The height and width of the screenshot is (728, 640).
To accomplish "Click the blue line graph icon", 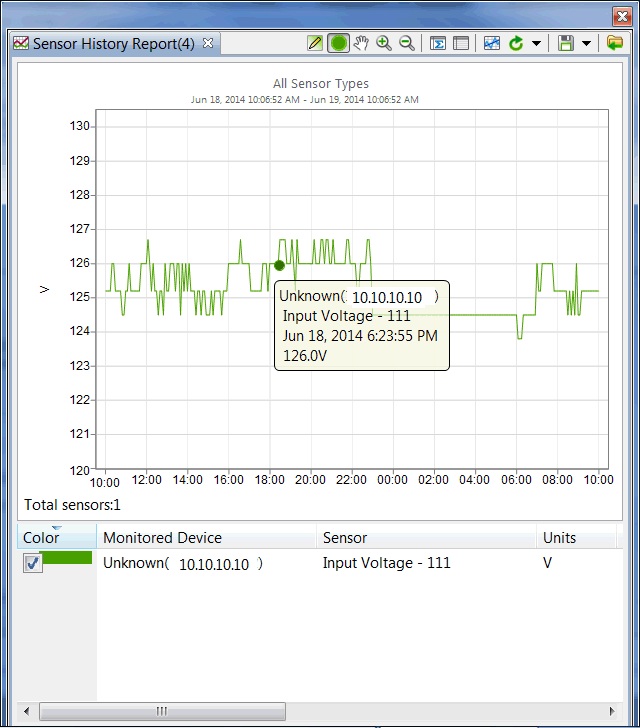I will click(492, 43).
